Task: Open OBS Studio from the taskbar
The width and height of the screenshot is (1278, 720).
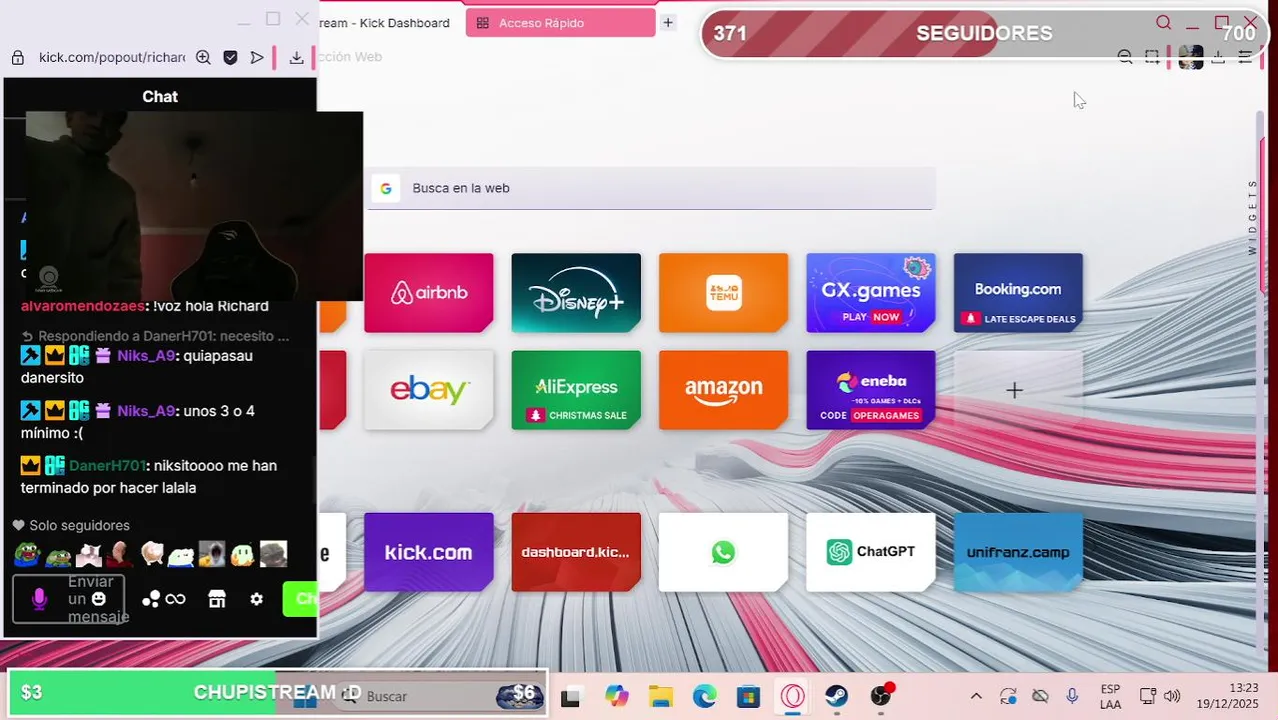Action: [x=881, y=697]
